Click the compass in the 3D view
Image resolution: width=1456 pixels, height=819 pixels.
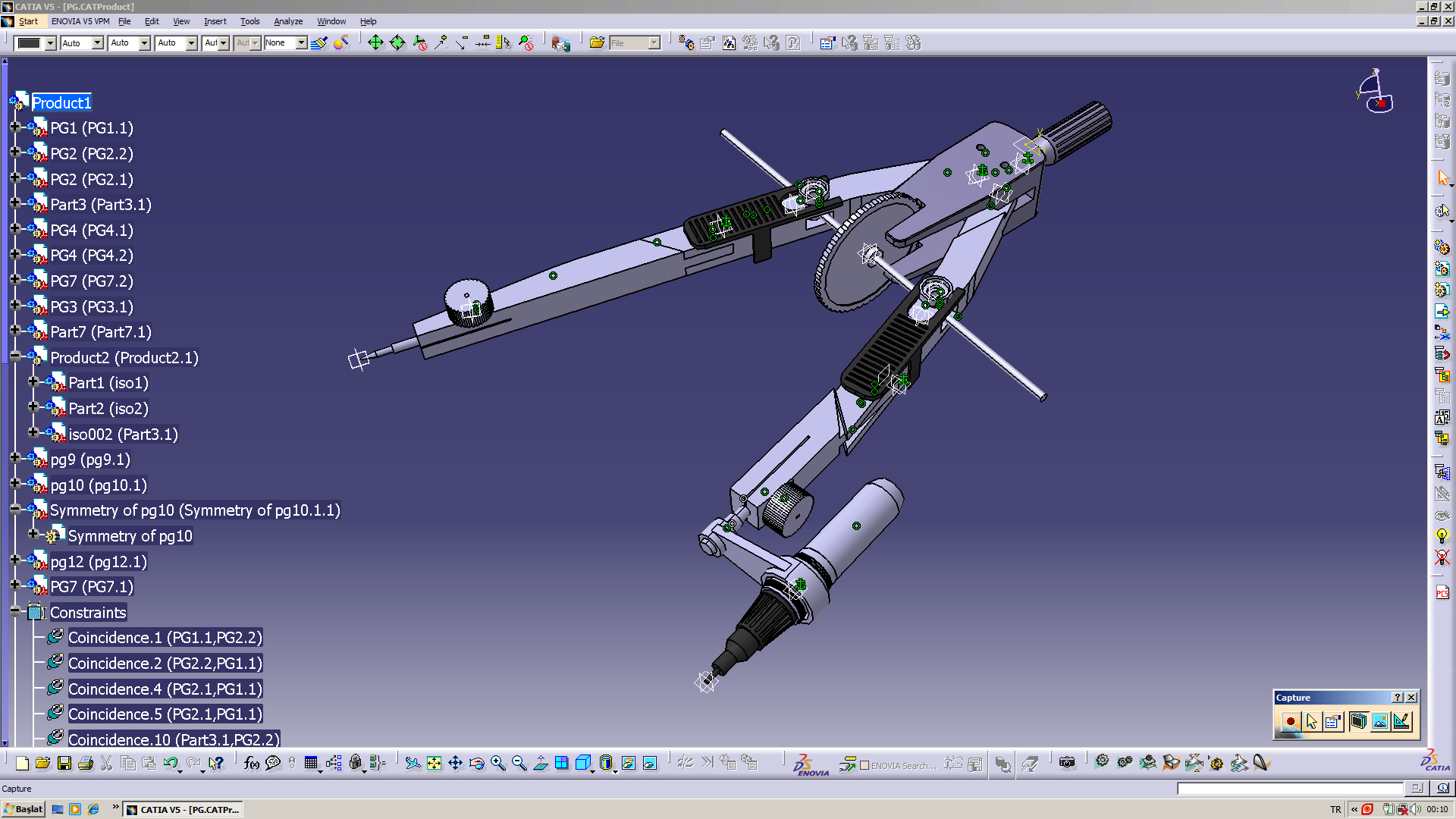point(1376,91)
